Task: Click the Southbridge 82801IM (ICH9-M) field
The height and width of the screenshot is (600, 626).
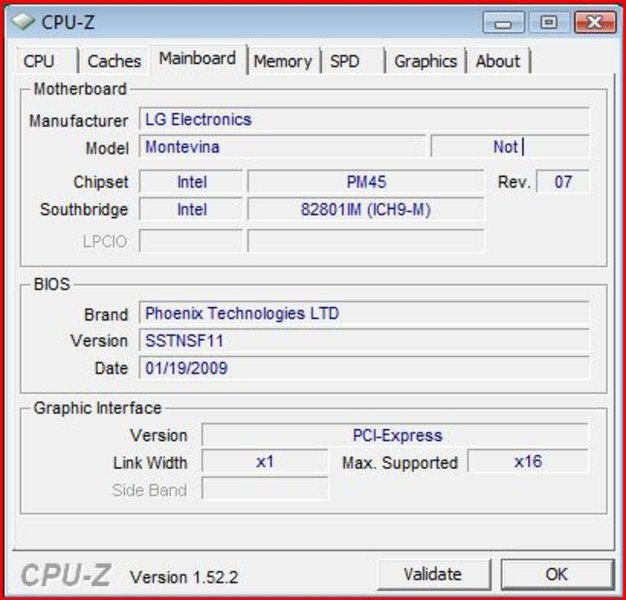Action: (x=365, y=210)
